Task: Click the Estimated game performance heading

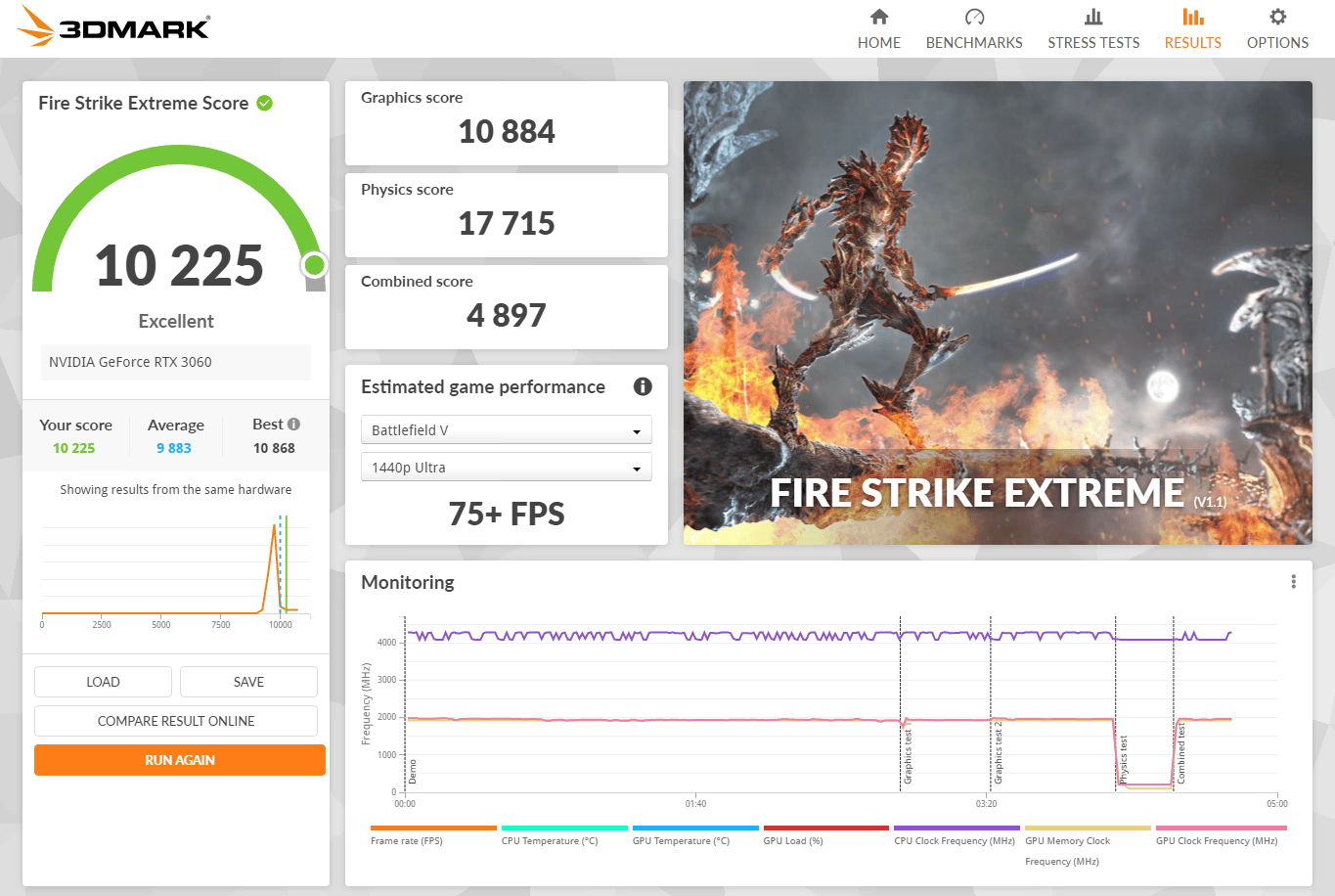Action: click(483, 386)
